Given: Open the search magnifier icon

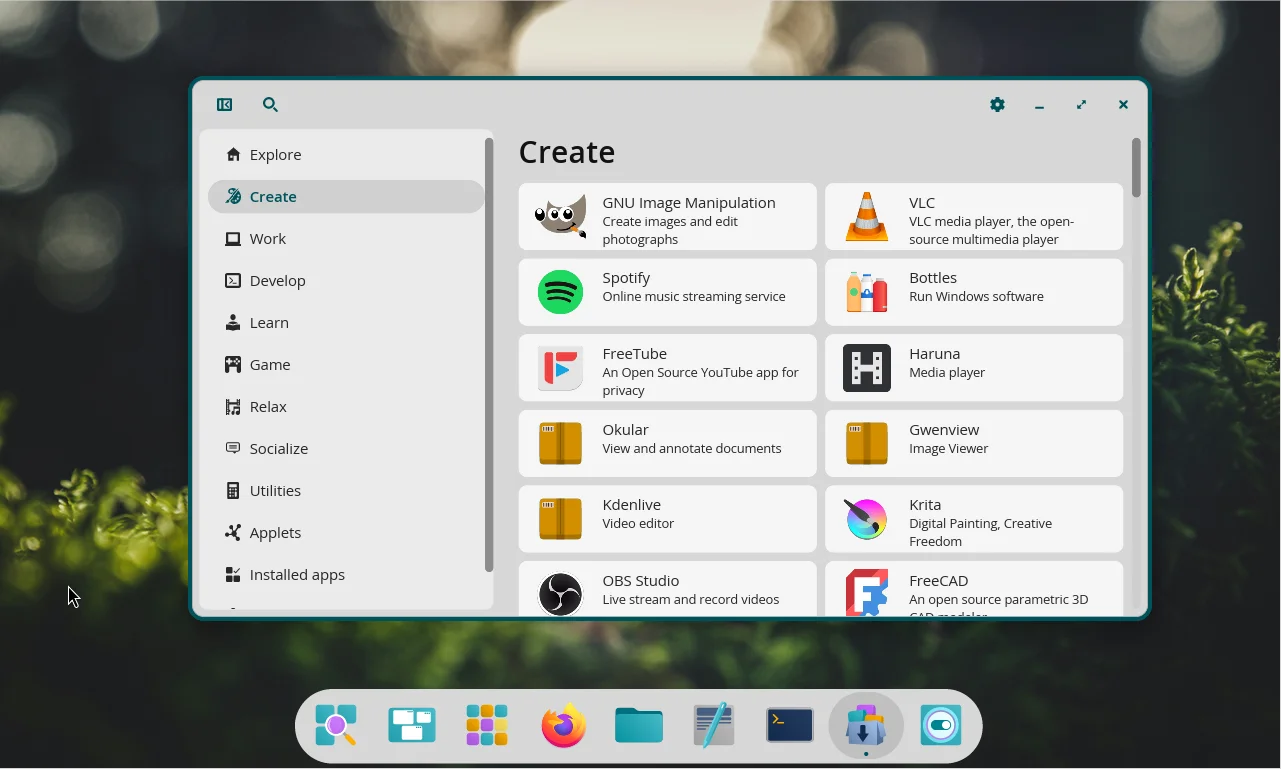Looking at the screenshot, I should click(270, 105).
